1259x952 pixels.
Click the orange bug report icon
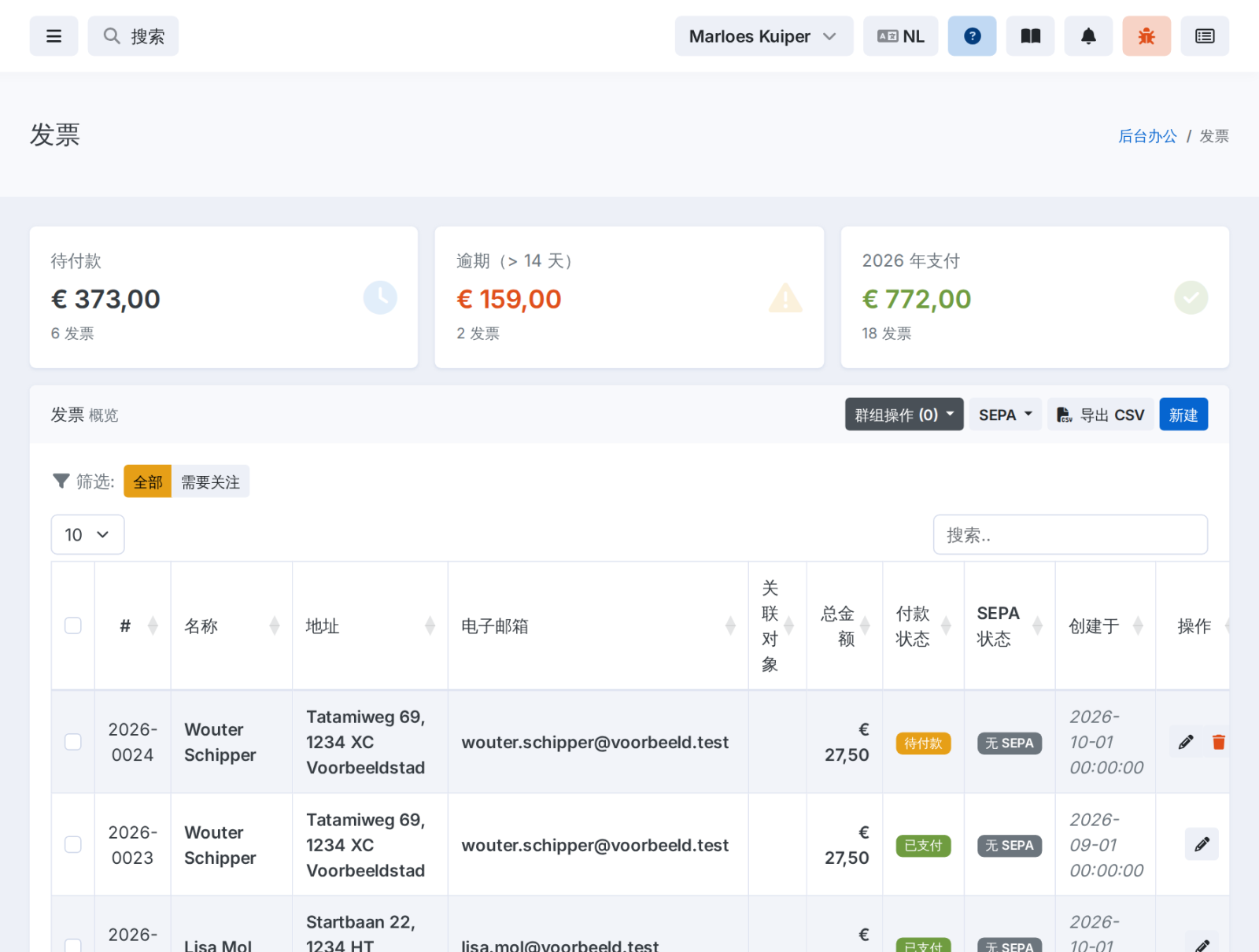tap(1146, 36)
